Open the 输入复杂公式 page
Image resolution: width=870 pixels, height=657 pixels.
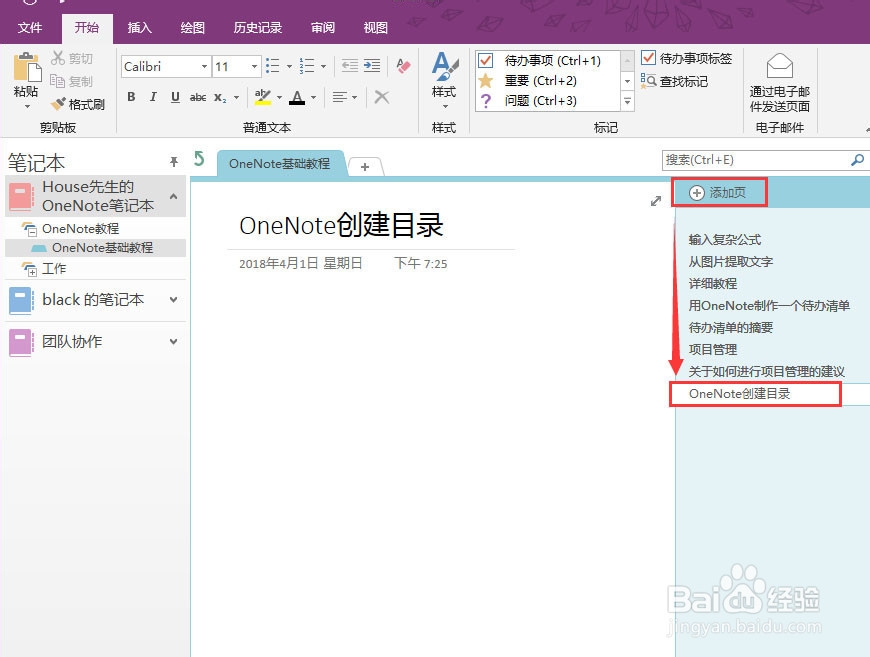[725, 240]
